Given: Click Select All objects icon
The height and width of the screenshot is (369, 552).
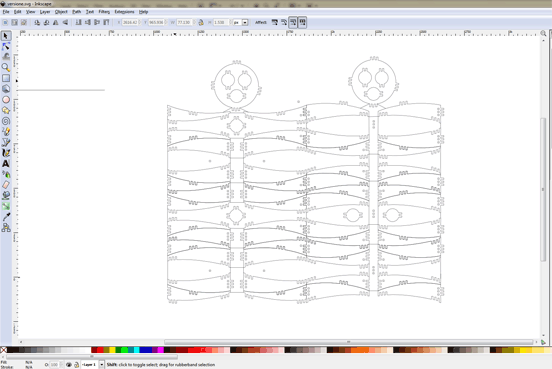Looking at the screenshot, I should pos(5,23).
